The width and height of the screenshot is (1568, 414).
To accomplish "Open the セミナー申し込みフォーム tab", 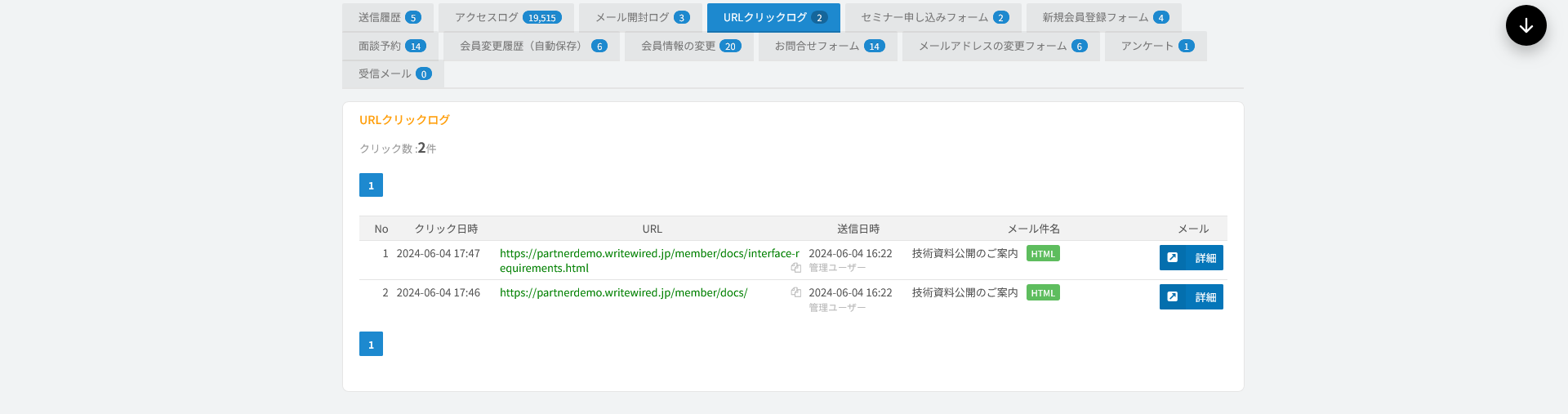I will point(933,17).
